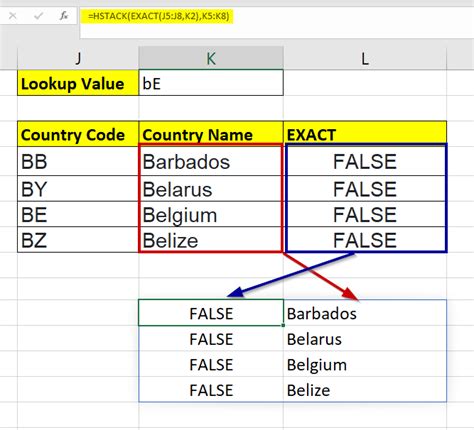This screenshot has height=430, width=474.
Task: Select column J header
Action: pos(78,59)
